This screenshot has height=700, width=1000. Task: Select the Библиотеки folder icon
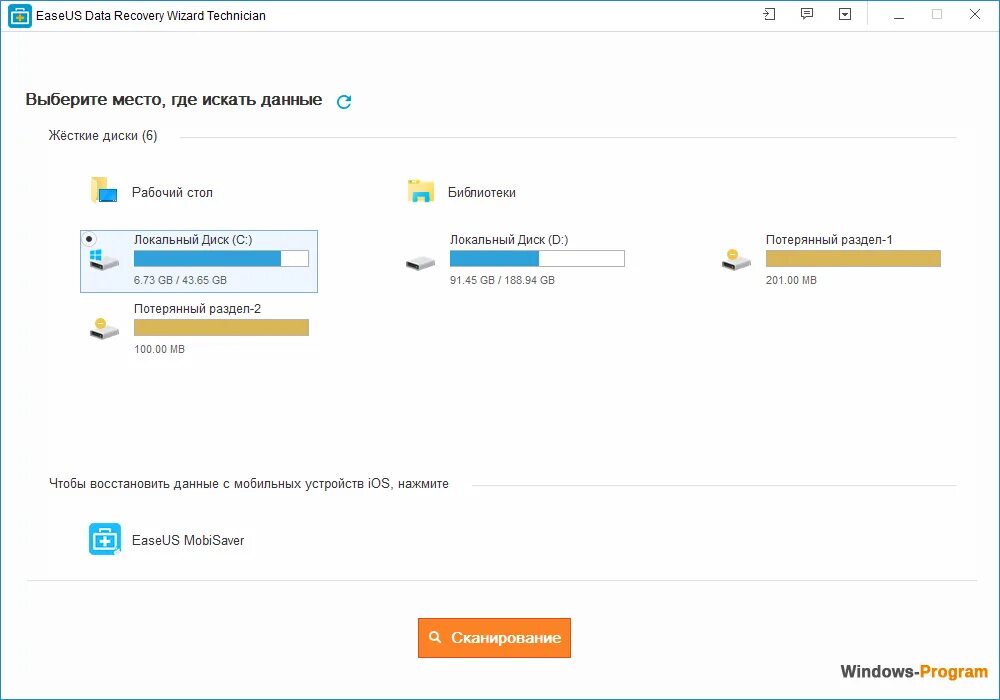pos(421,191)
